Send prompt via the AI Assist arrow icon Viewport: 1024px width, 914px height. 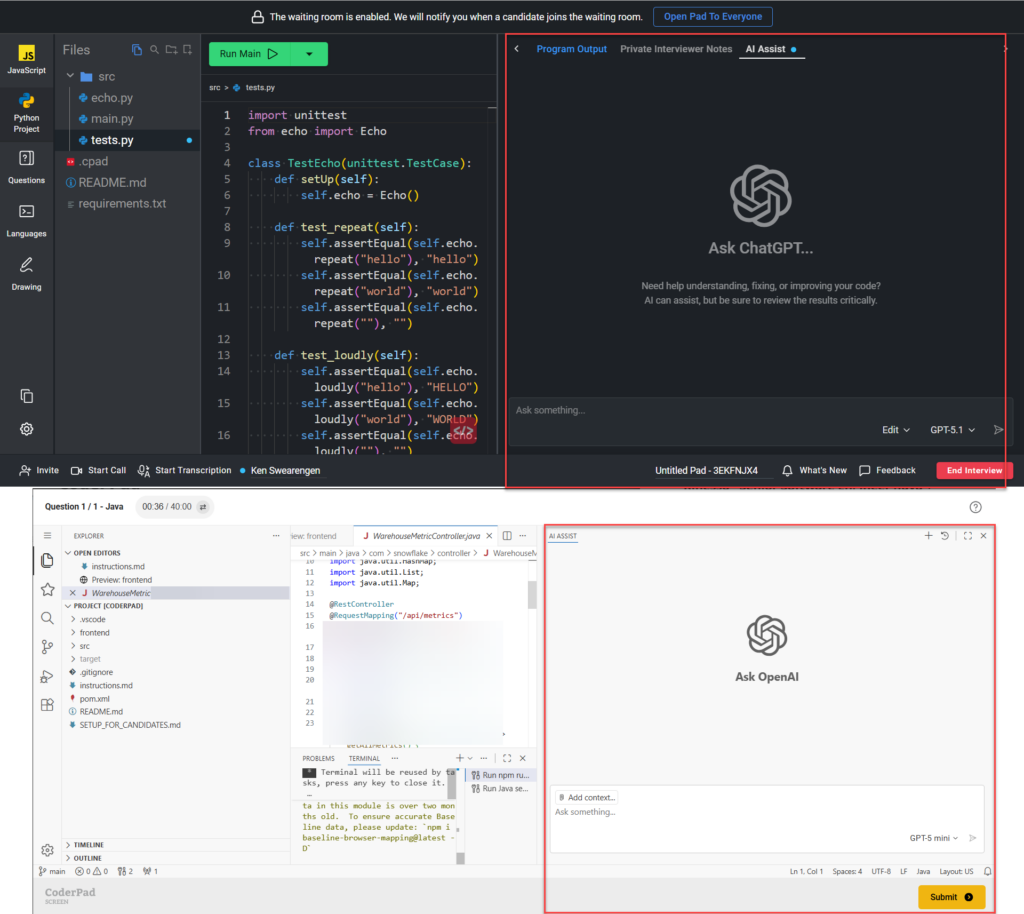(x=998, y=430)
